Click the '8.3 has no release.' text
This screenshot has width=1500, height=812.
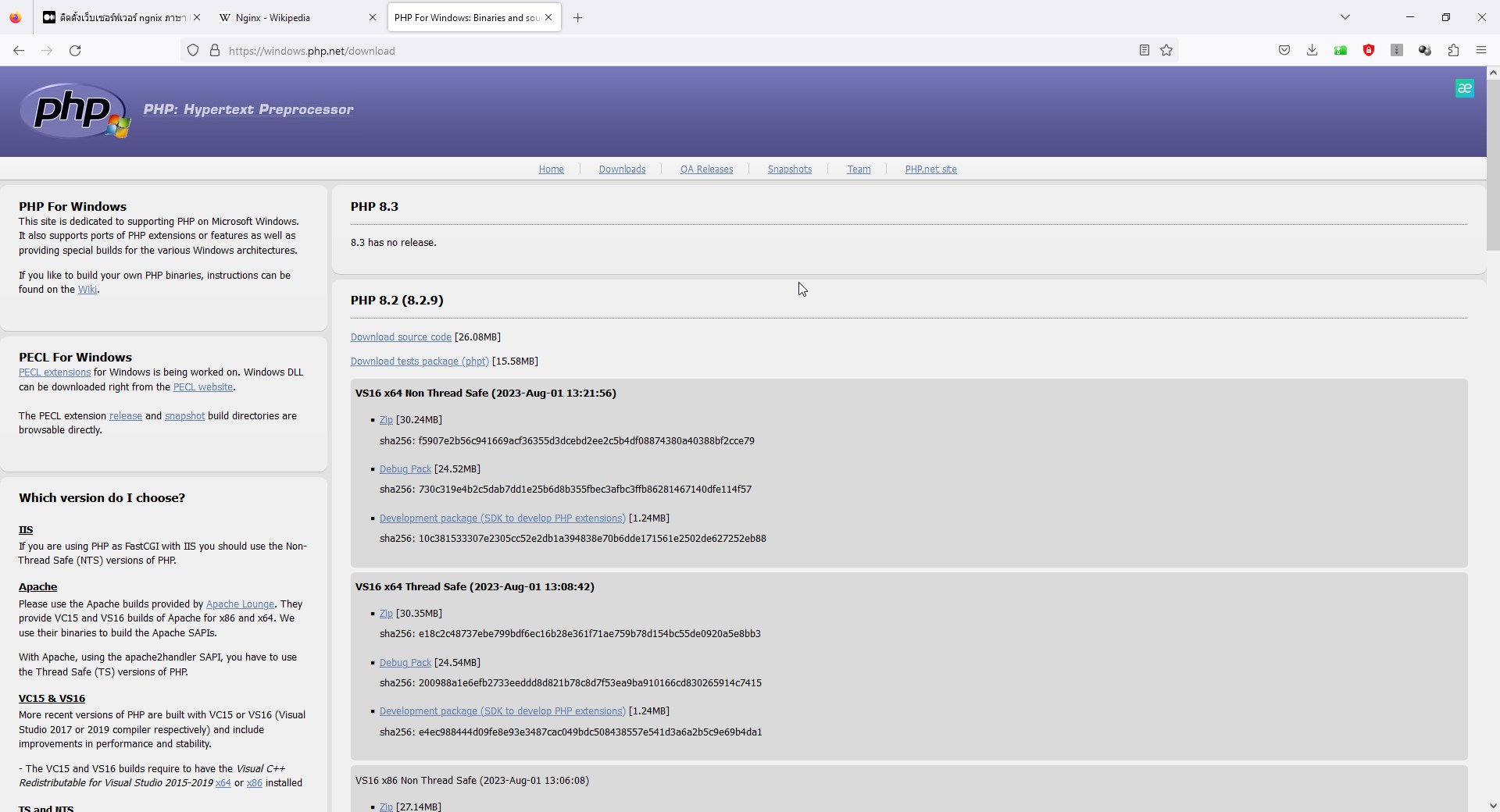pyautogui.click(x=394, y=243)
